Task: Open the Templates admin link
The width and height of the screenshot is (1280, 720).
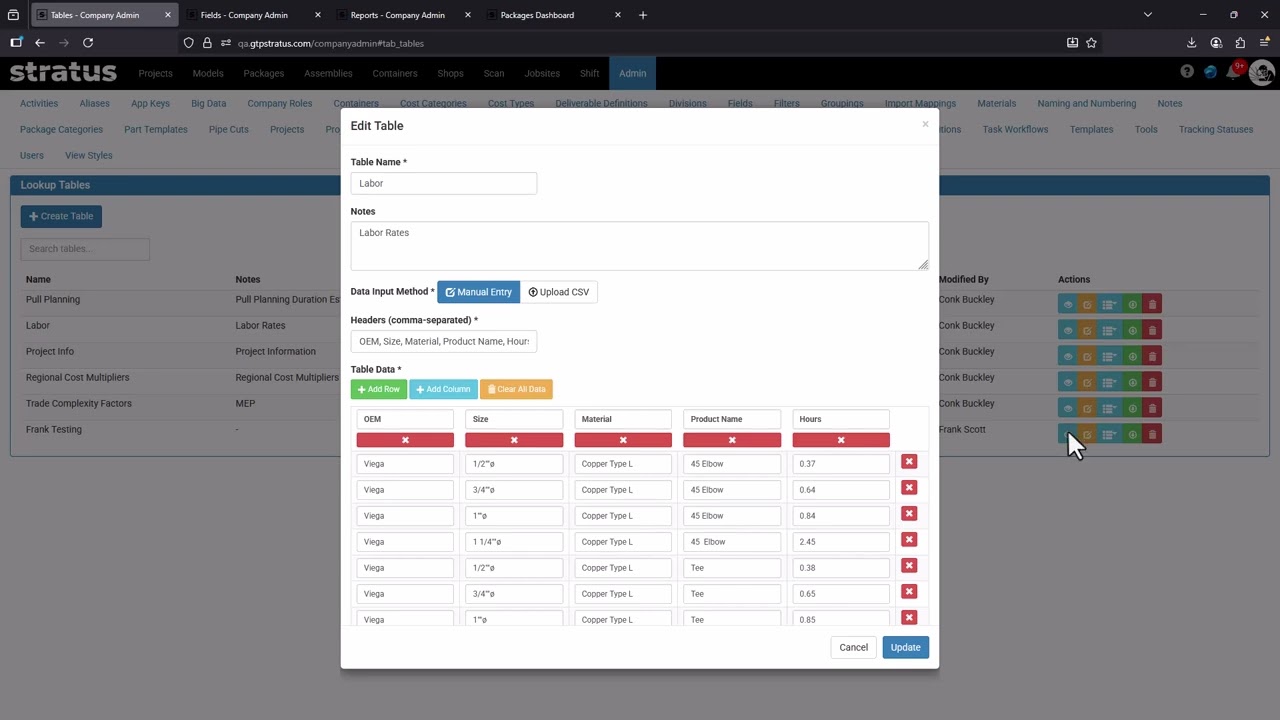Action: pos(1091,129)
